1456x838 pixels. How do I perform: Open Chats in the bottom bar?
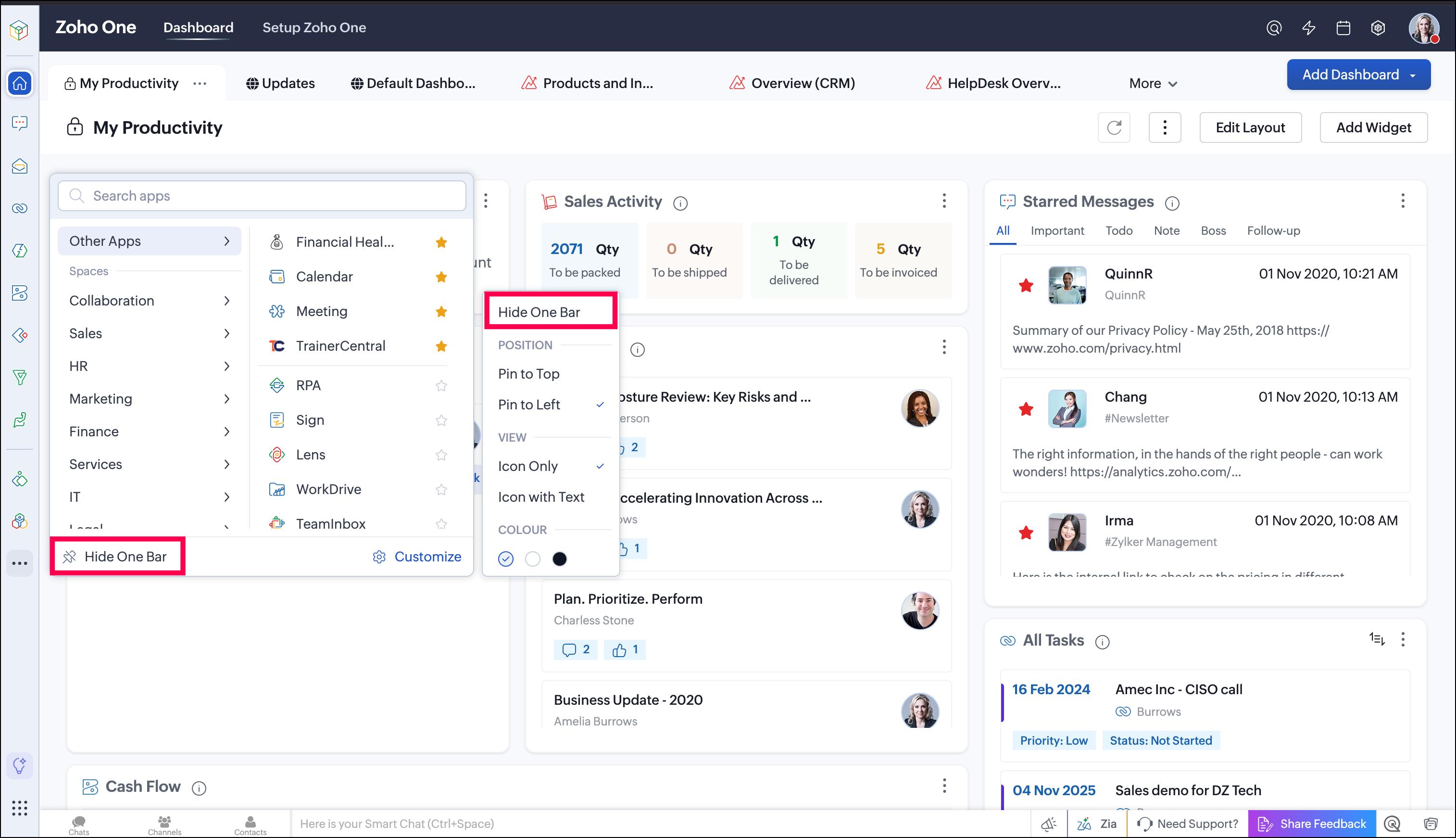(x=79, y=825)
